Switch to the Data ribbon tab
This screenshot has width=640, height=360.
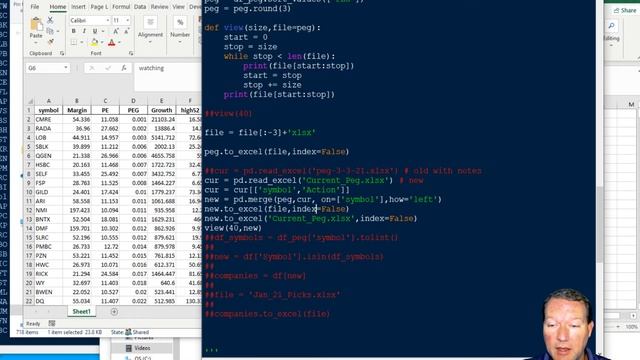(x=140, y=7)
